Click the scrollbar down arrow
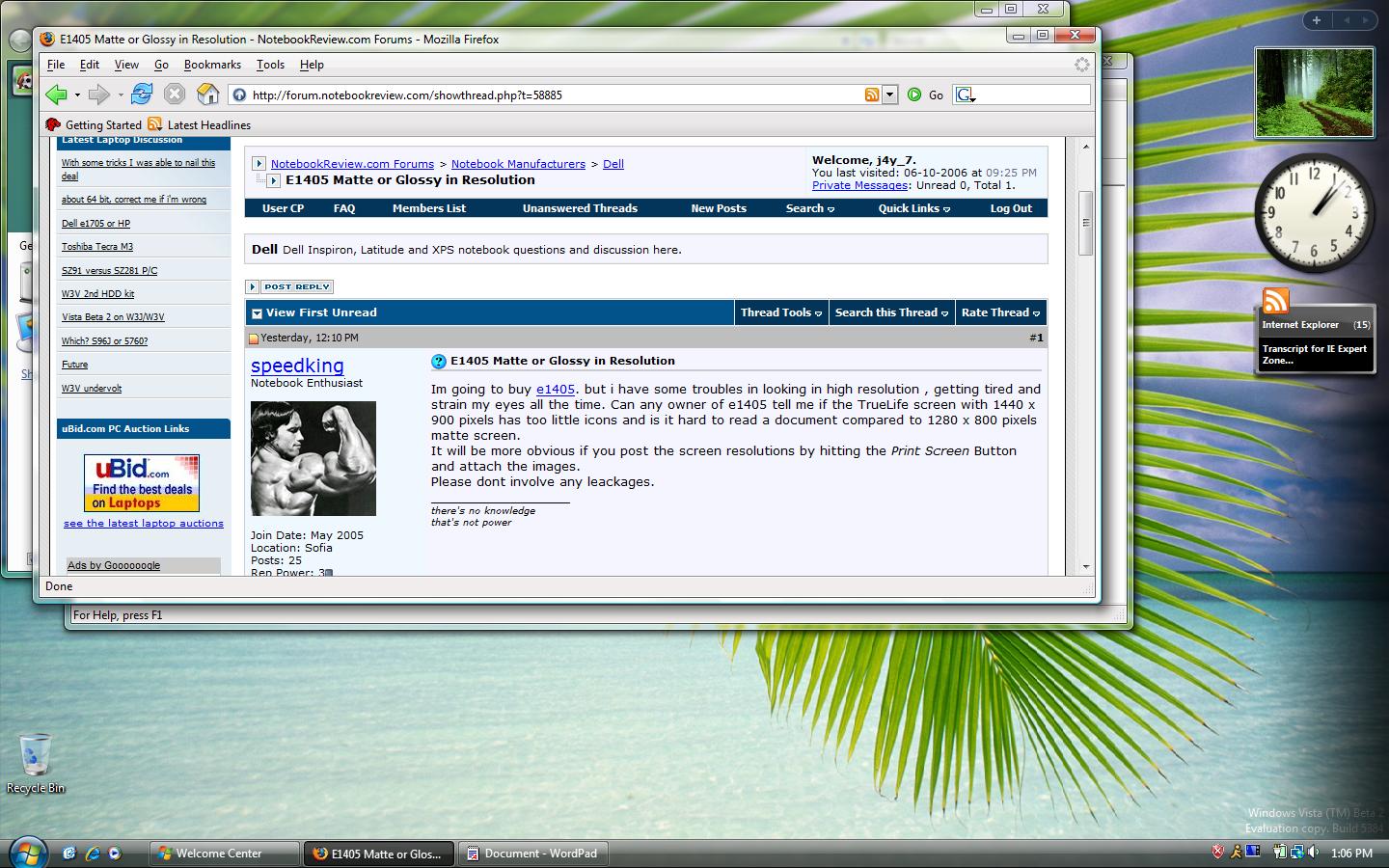 coord(1085,567)
